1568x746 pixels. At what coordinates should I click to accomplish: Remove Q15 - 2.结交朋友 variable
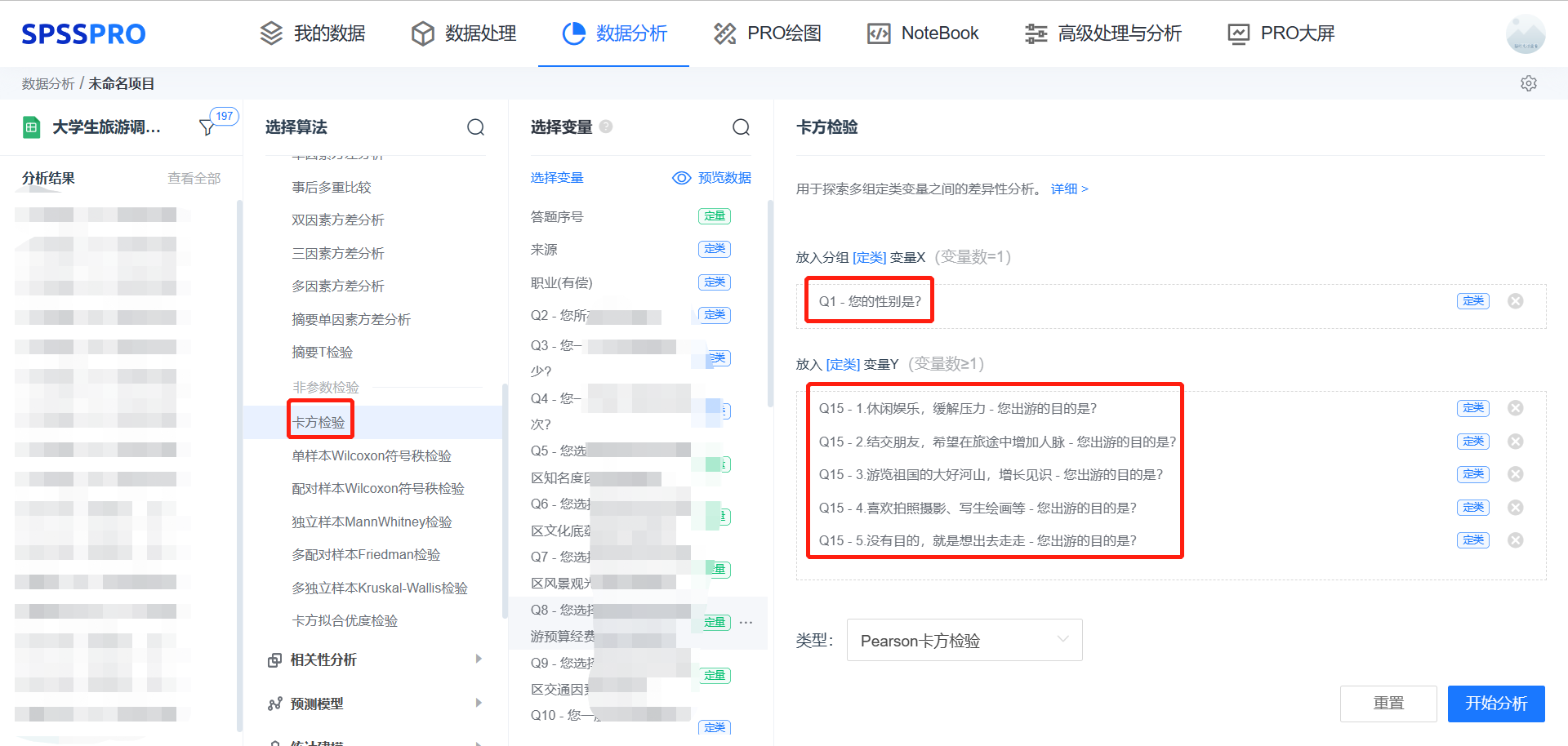(1516, 442)
